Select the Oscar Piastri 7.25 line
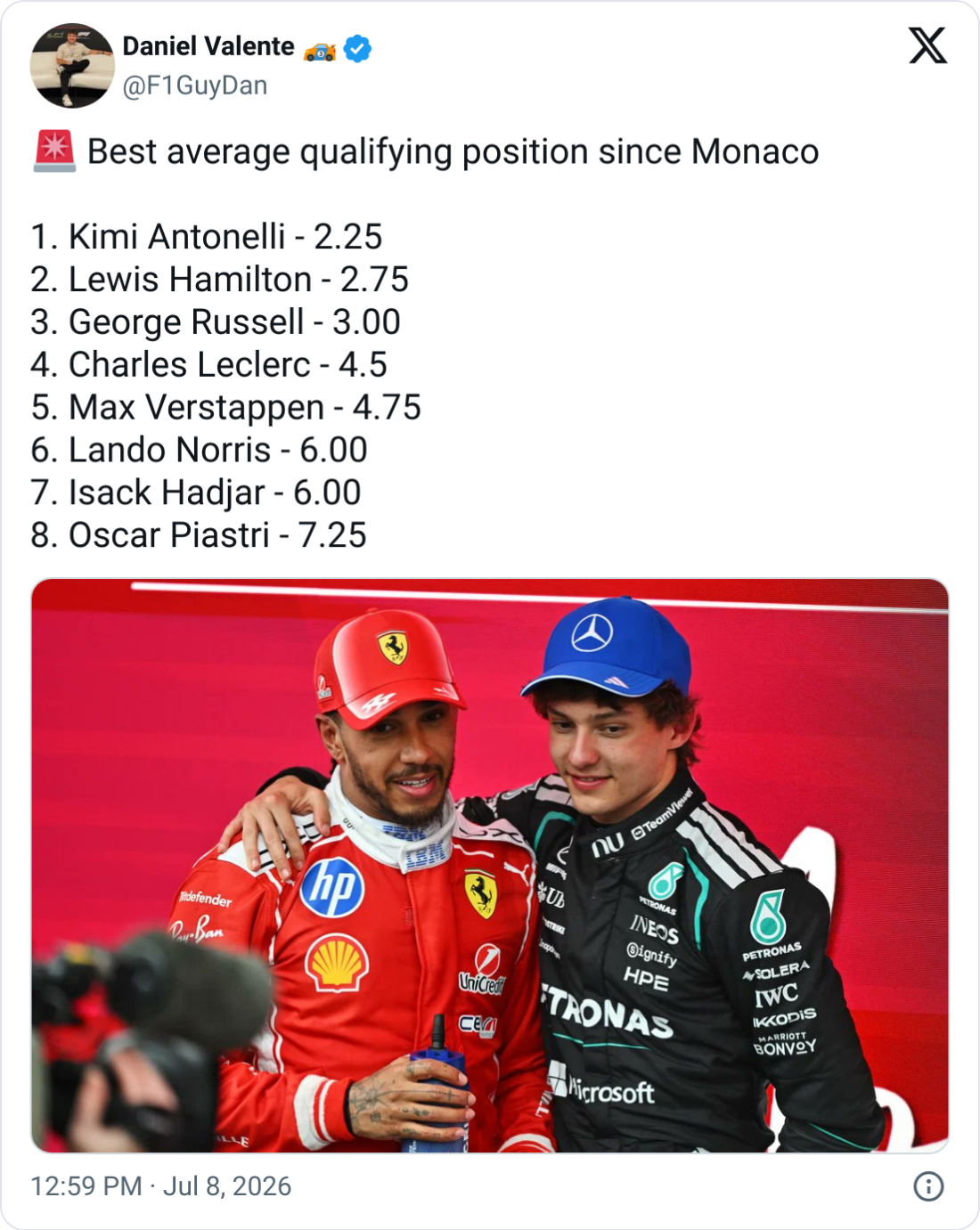Screen dimensions: 980x1230 click(x=199, y=535)
